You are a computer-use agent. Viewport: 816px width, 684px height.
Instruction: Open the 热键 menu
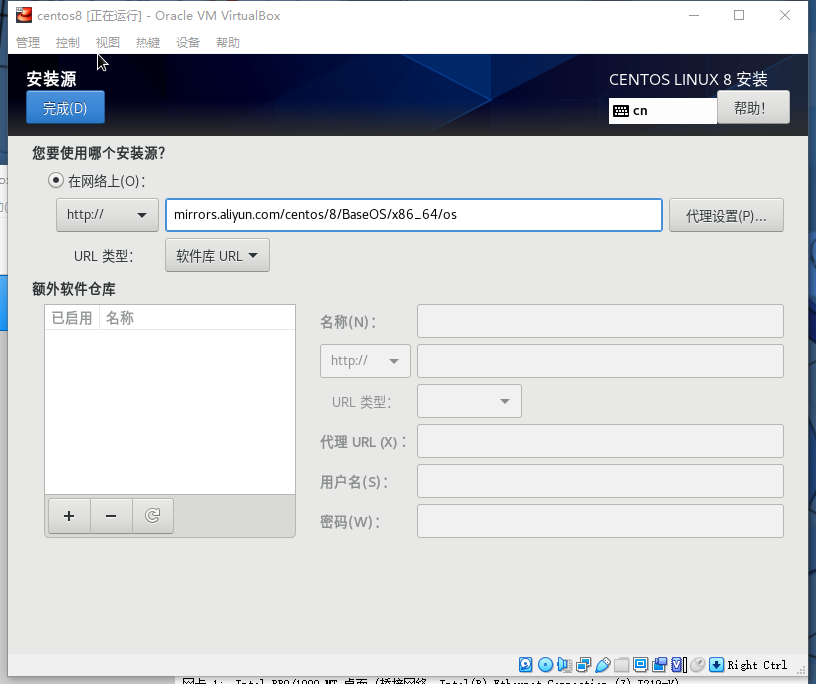pyautogui.click(x=148, y=43)
